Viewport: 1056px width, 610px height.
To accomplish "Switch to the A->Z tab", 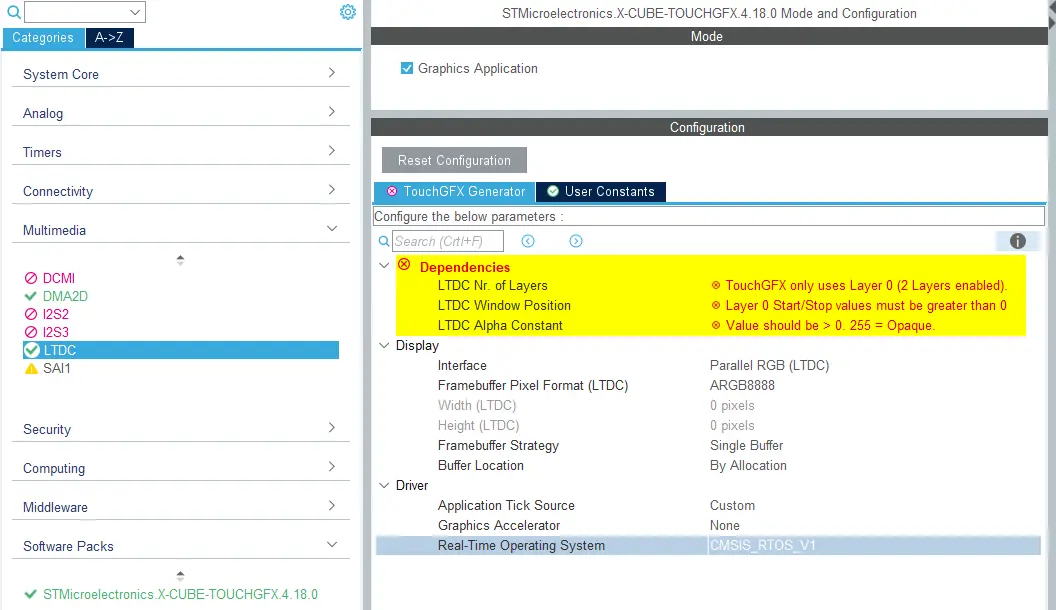I will (x=109, y=38).
